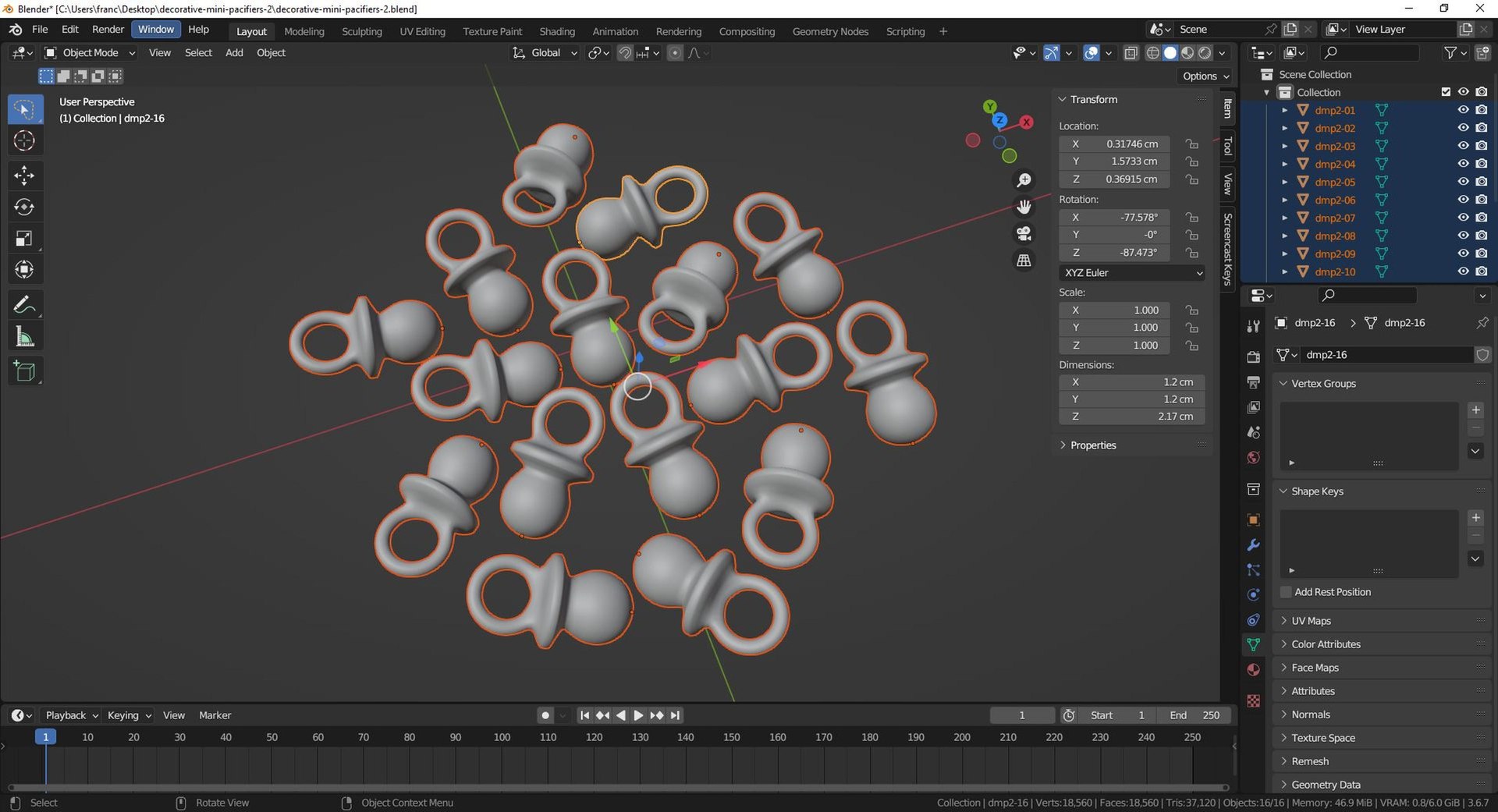Disable dmp2-08 in renders
This screenshot has width=1498, height=812.
[x=1482, y=236]
